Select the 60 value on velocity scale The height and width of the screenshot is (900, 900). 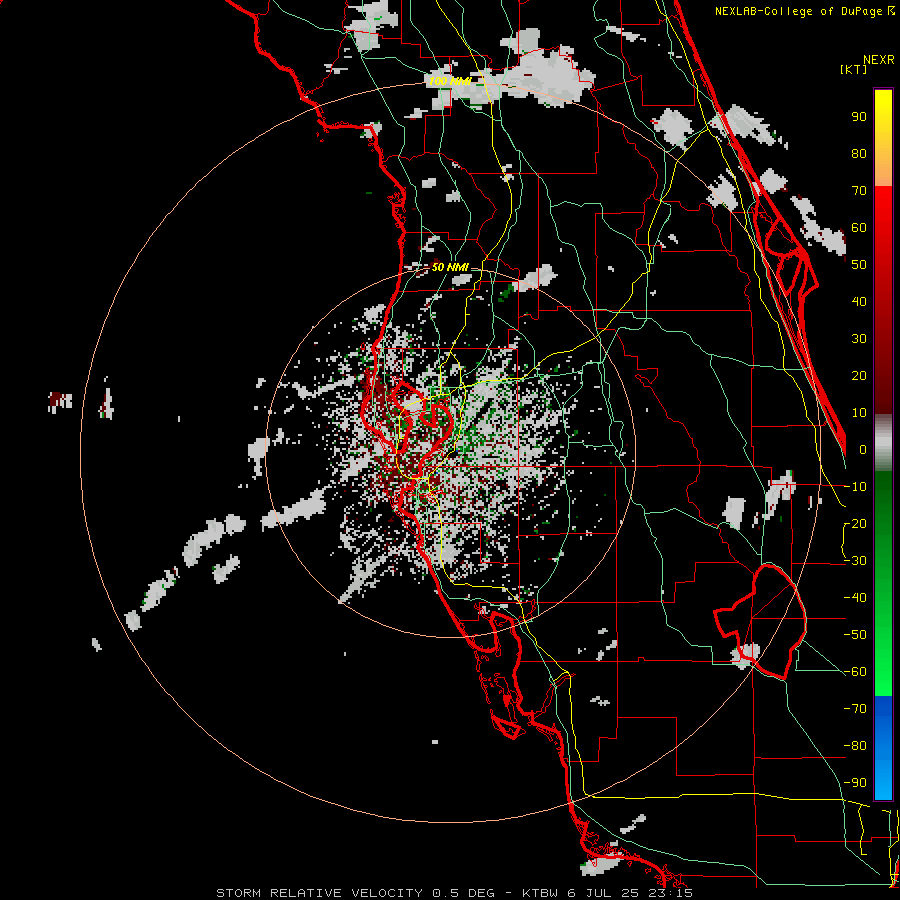tap(859, 228)
